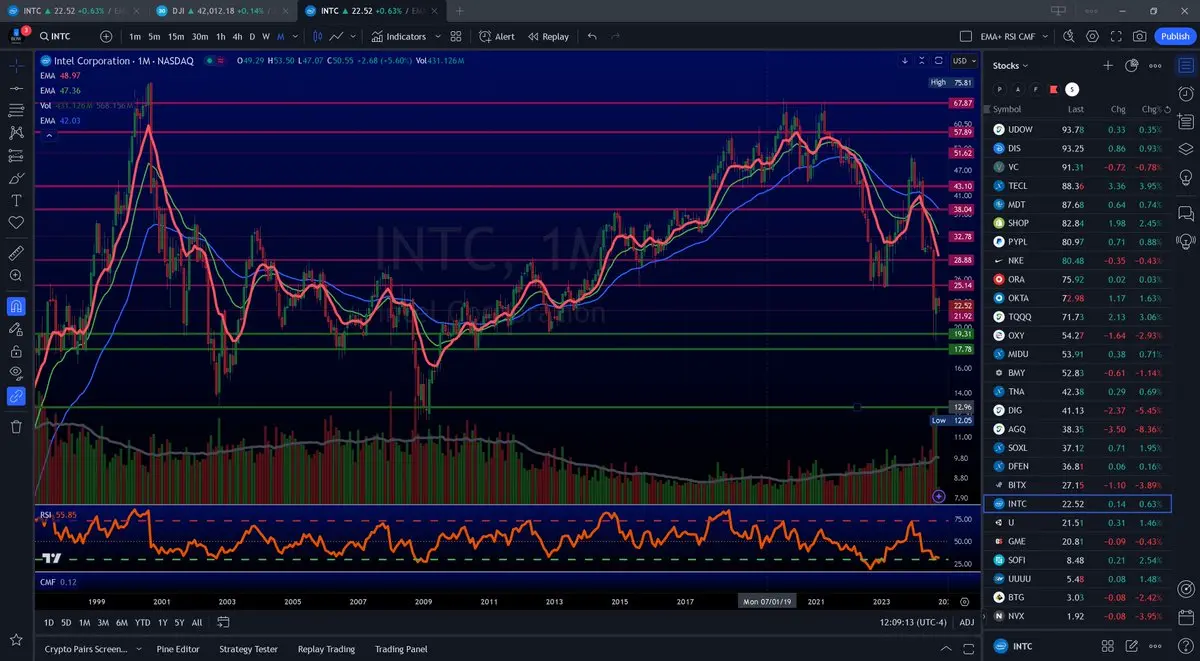Image resolution: width=1200 pixels, height=661 pixels.
Task: Select the zoom in tool
Action: pyautogui.click(x=16, y=275)
